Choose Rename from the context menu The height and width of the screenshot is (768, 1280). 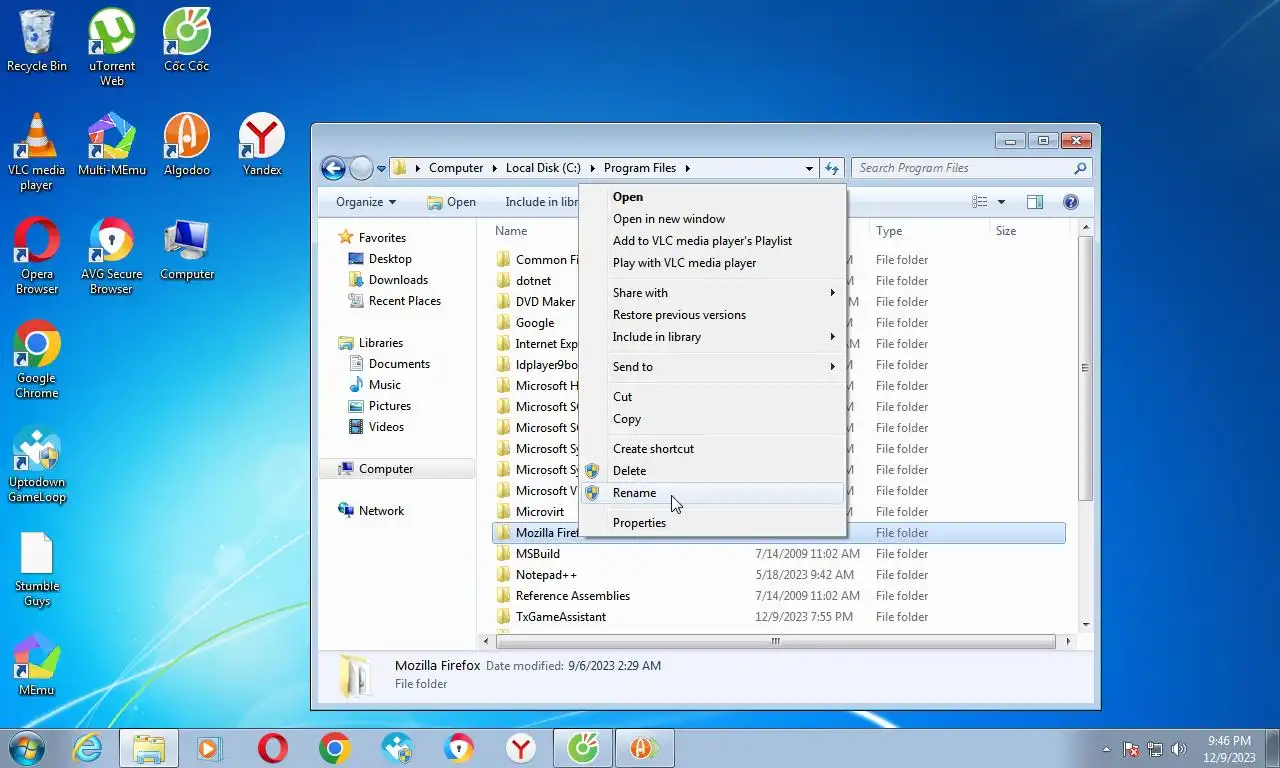pos(713,493)
